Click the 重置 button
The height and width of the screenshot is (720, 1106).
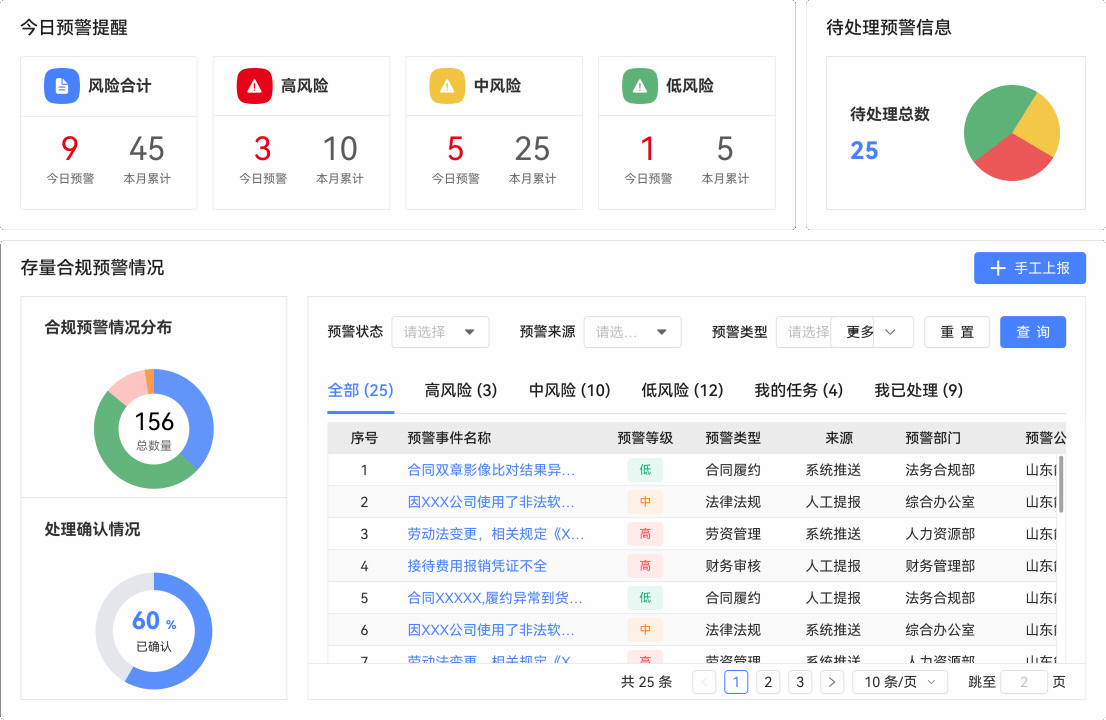(957, 332)
